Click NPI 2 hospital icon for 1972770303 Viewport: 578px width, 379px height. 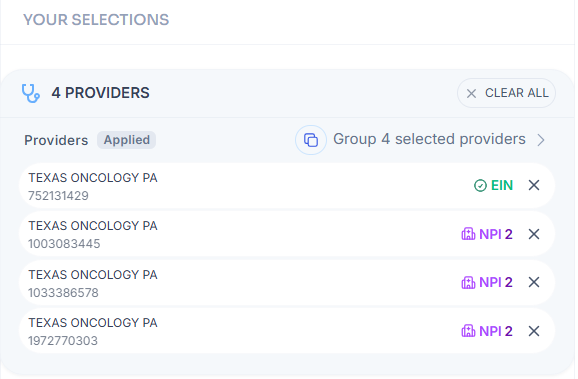(x=468, y=331)
